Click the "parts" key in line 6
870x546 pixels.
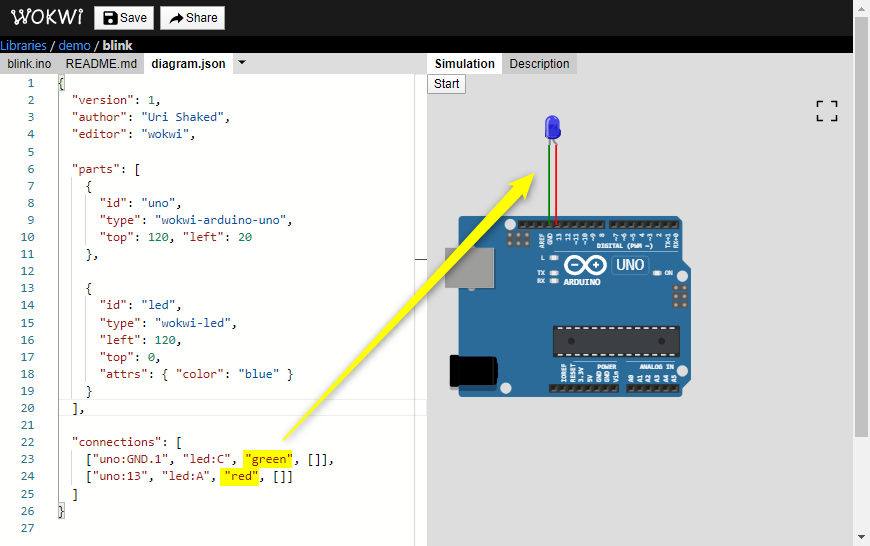pos(96,169)
